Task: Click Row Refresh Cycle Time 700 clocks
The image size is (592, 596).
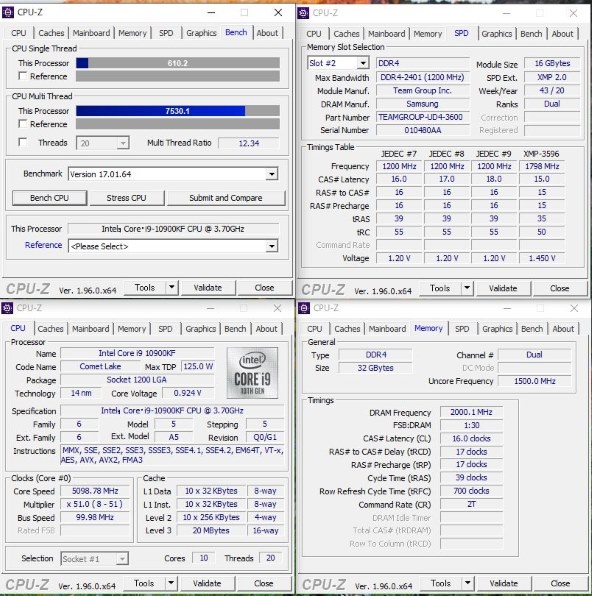Action: [x=471, y=491]
